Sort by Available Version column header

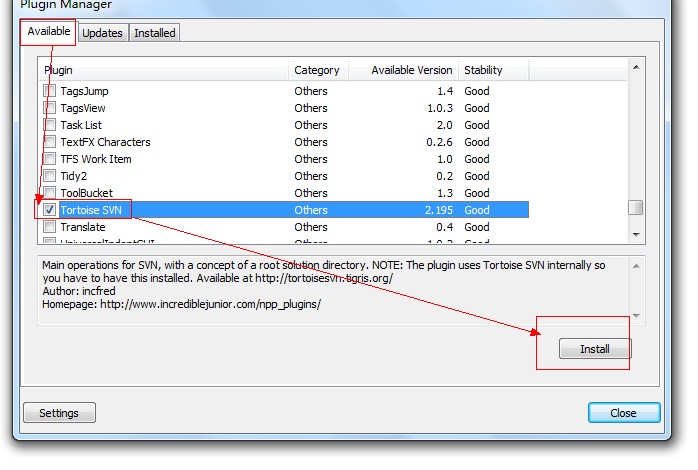pyautogui.click(x=410, y=70)
